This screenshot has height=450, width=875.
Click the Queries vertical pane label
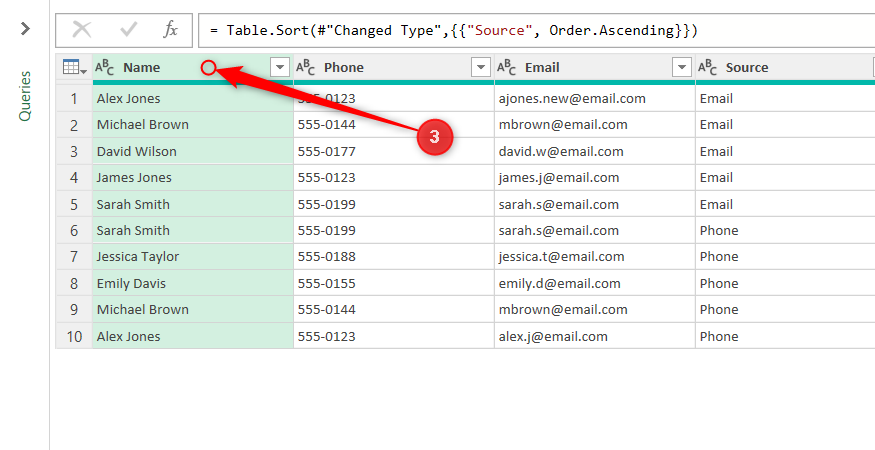click(x=25, y=96)
